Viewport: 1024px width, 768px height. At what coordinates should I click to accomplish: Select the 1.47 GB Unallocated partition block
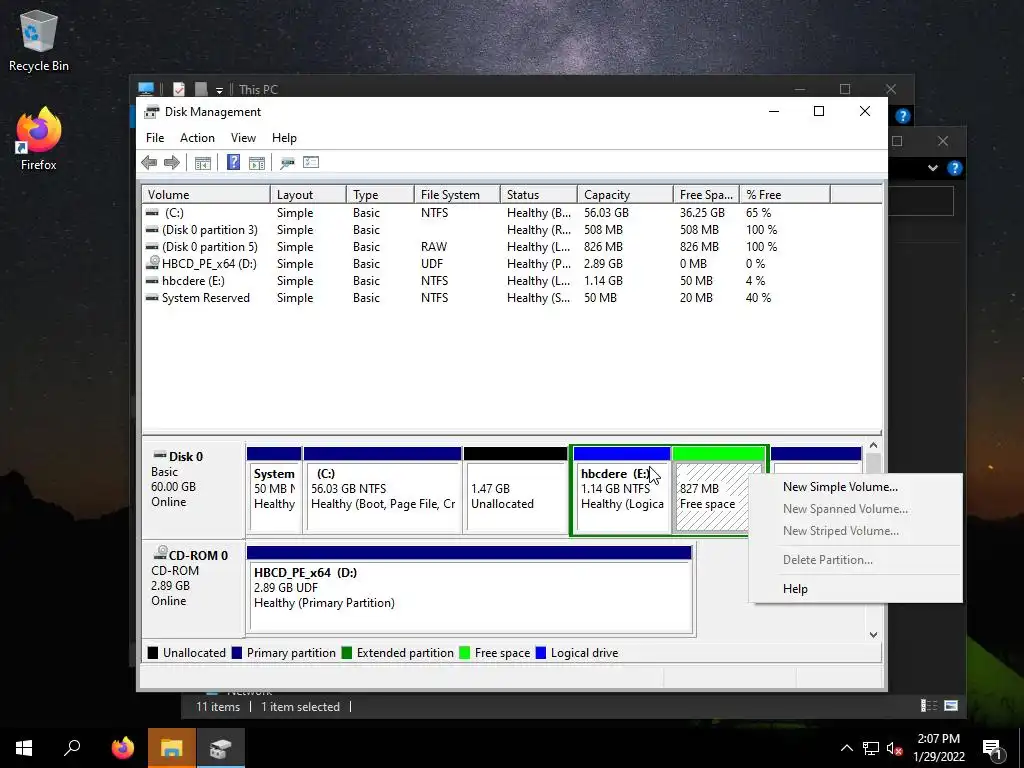pos(515,490)
